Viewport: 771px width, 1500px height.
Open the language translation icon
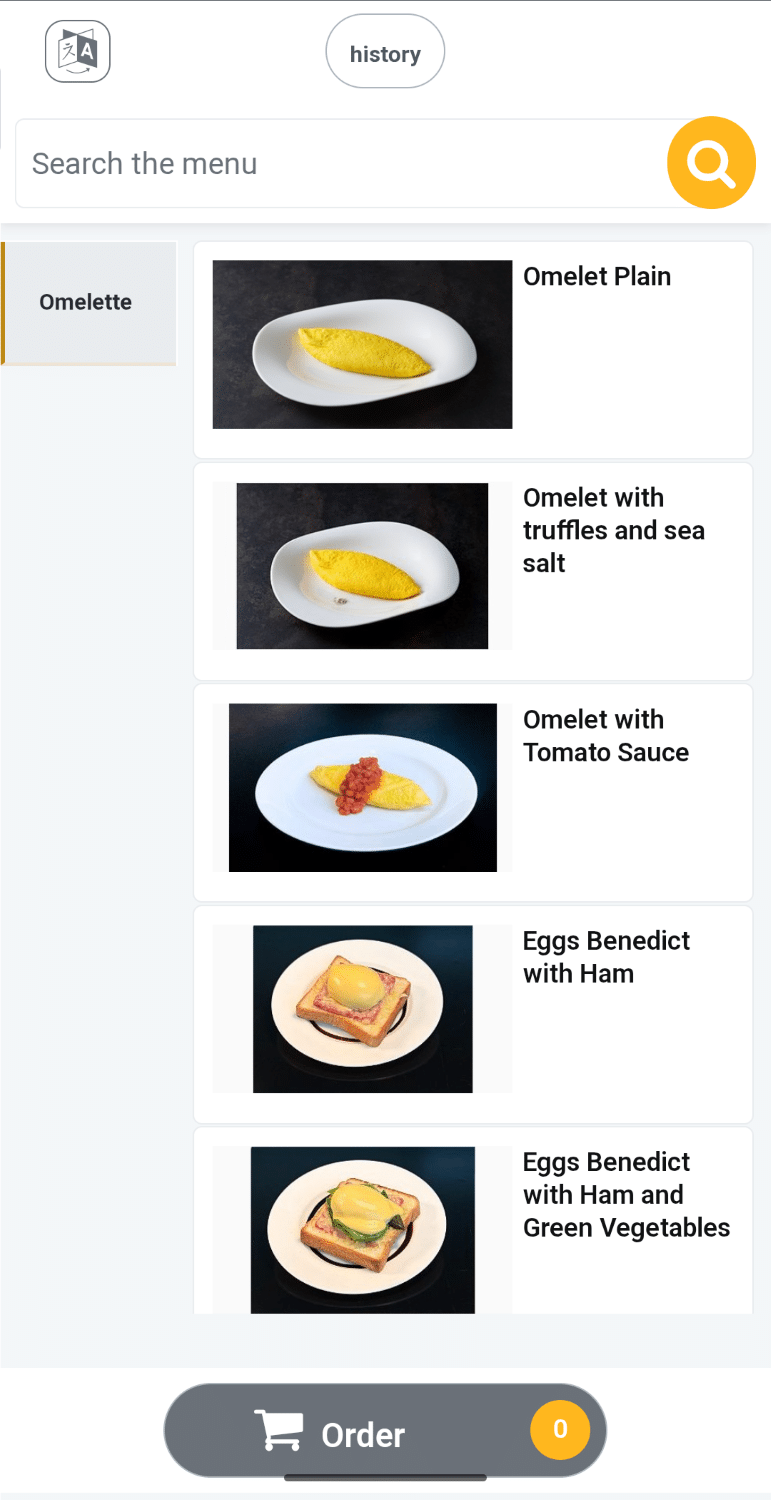(78, 52)
